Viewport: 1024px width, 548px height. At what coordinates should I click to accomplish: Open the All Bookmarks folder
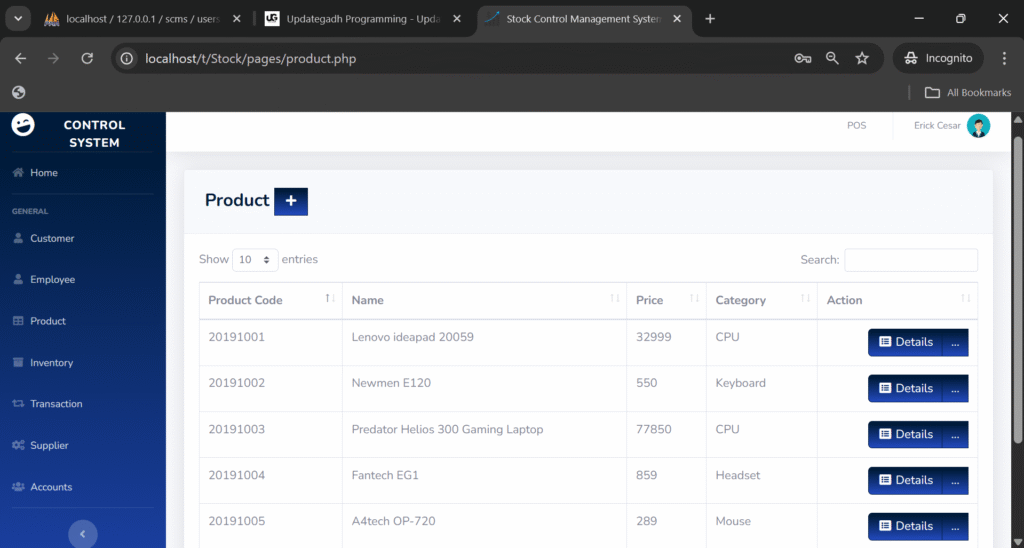point(968,92)
